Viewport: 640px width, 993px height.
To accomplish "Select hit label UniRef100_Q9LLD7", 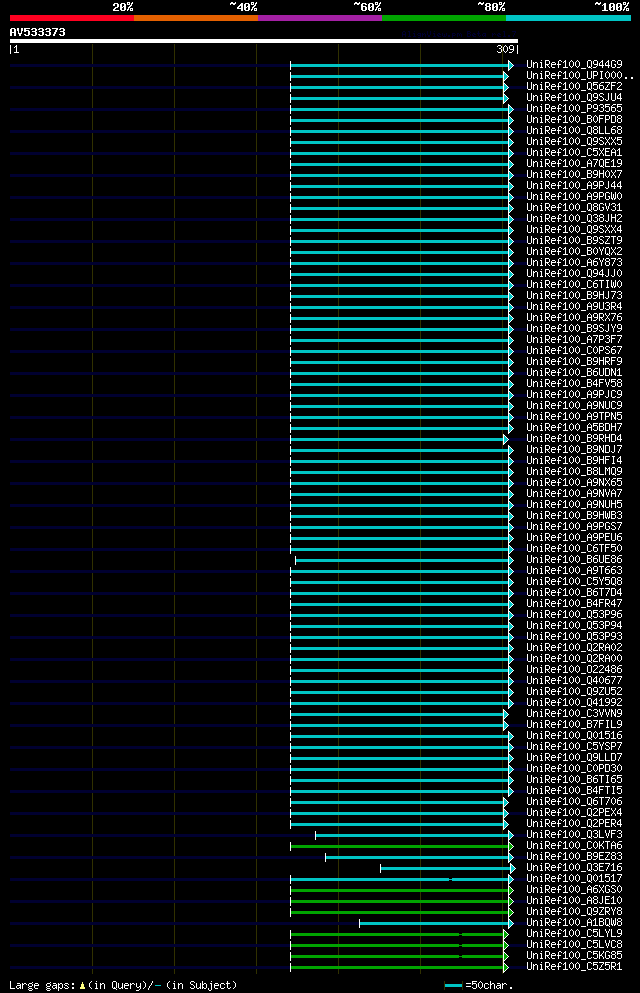I will tap(574, 758).
